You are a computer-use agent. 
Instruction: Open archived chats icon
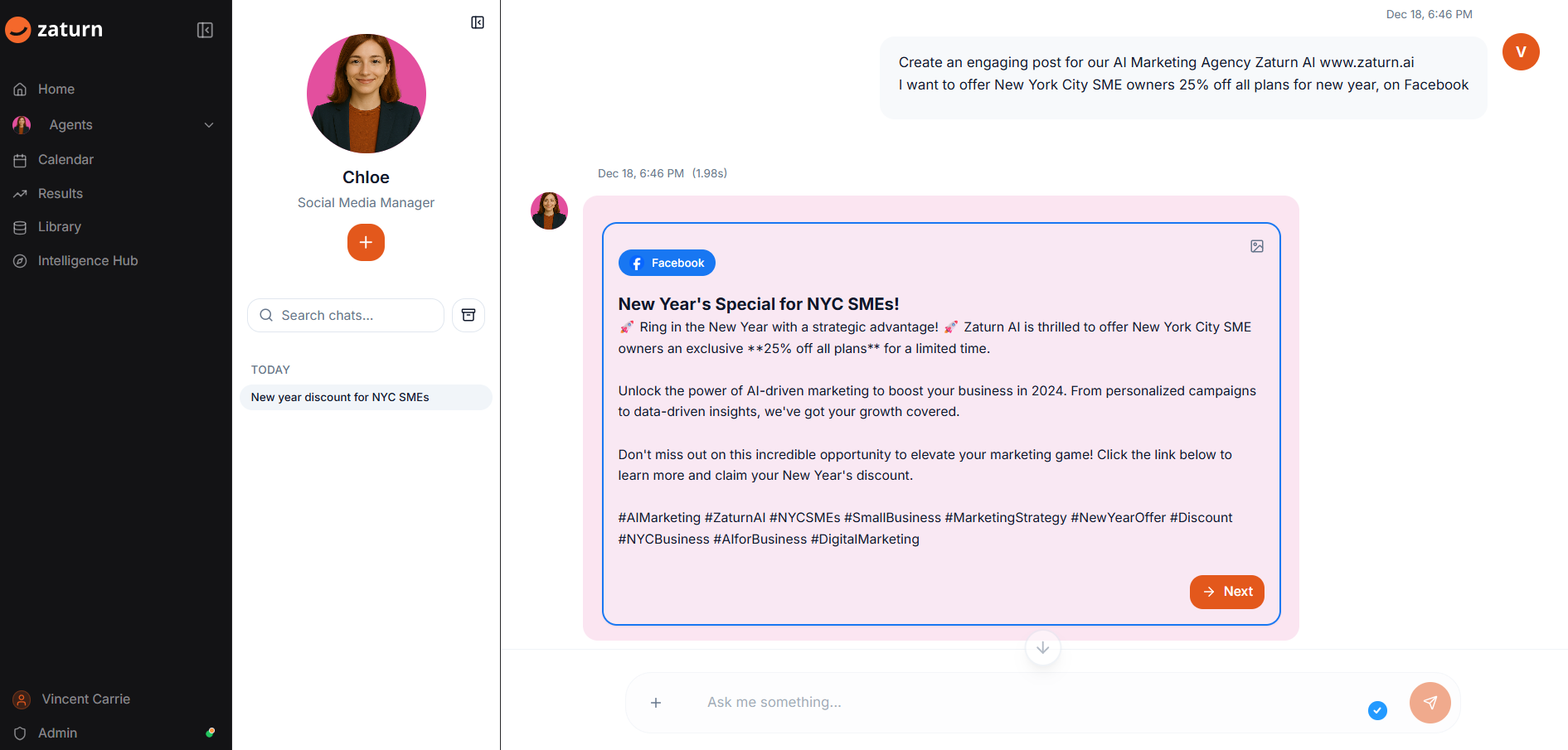click(468, 315)
